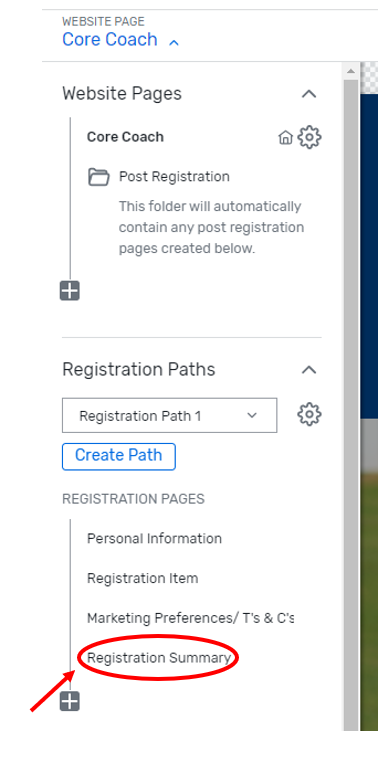The height and width of the screenshot is (763, 390).
Task: Click the Create Path button
Action: 119,456
